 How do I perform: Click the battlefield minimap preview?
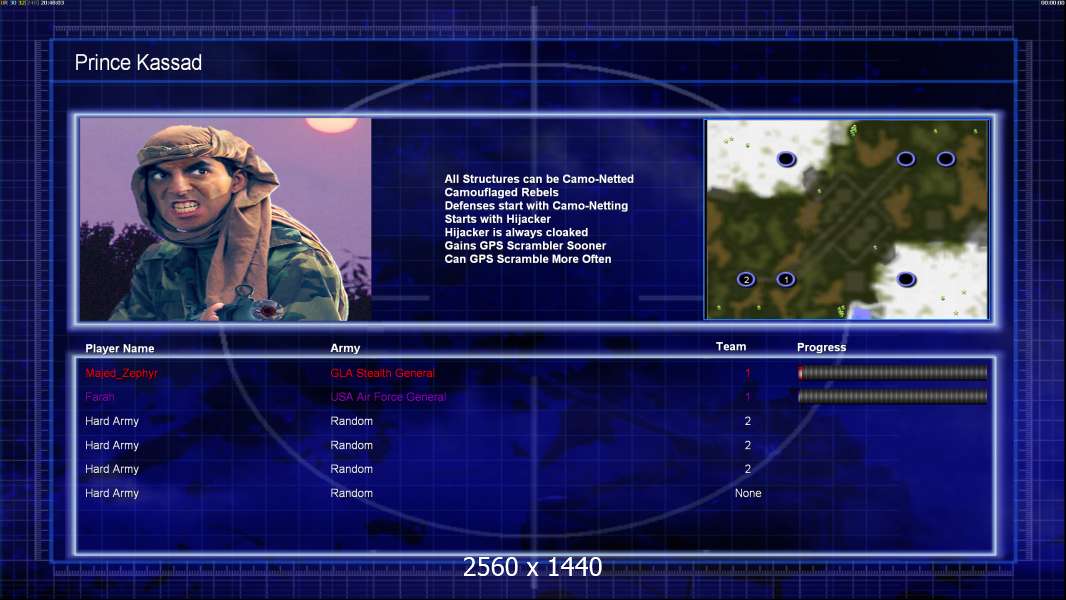click(x=847, y=219)
